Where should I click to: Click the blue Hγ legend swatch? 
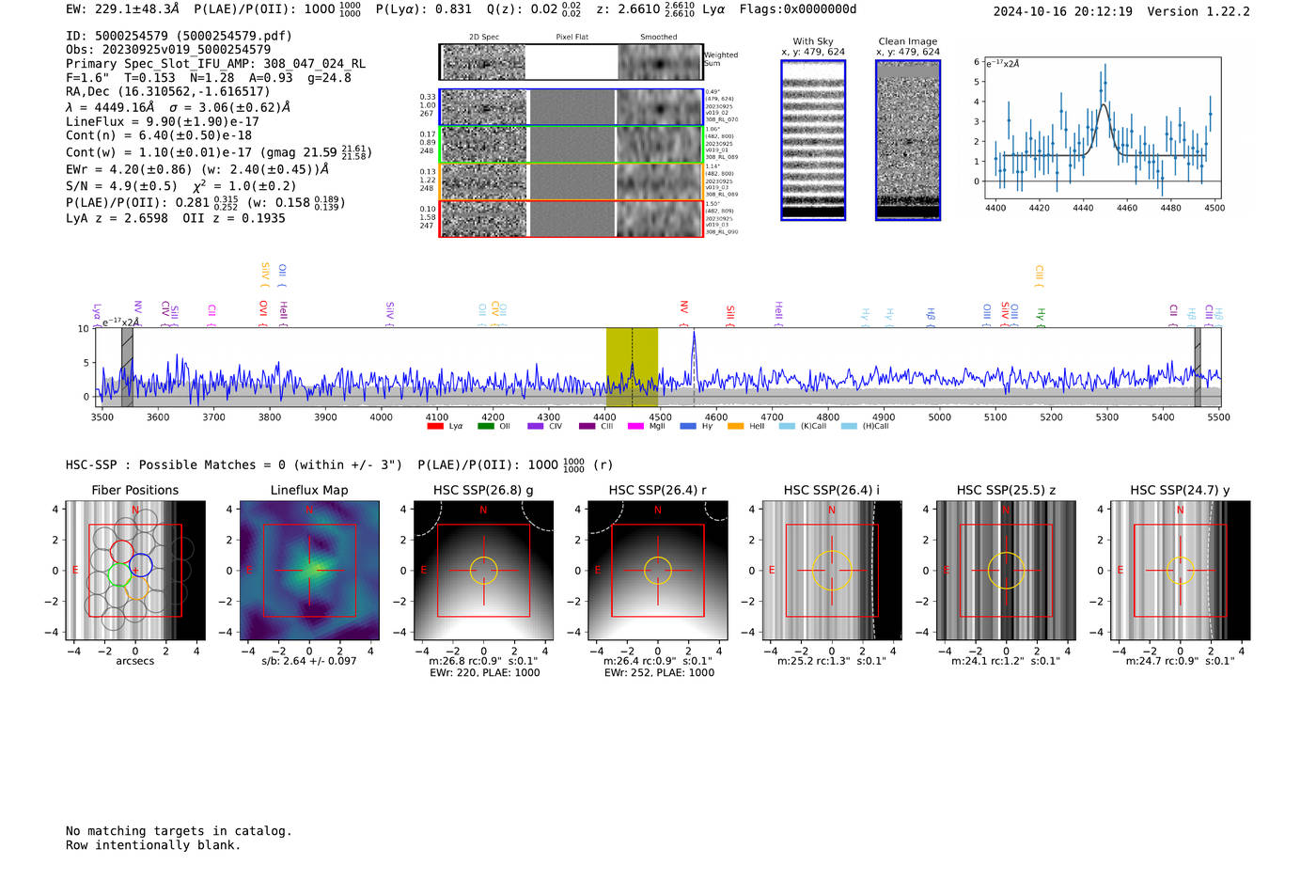[x=687, y=426]
